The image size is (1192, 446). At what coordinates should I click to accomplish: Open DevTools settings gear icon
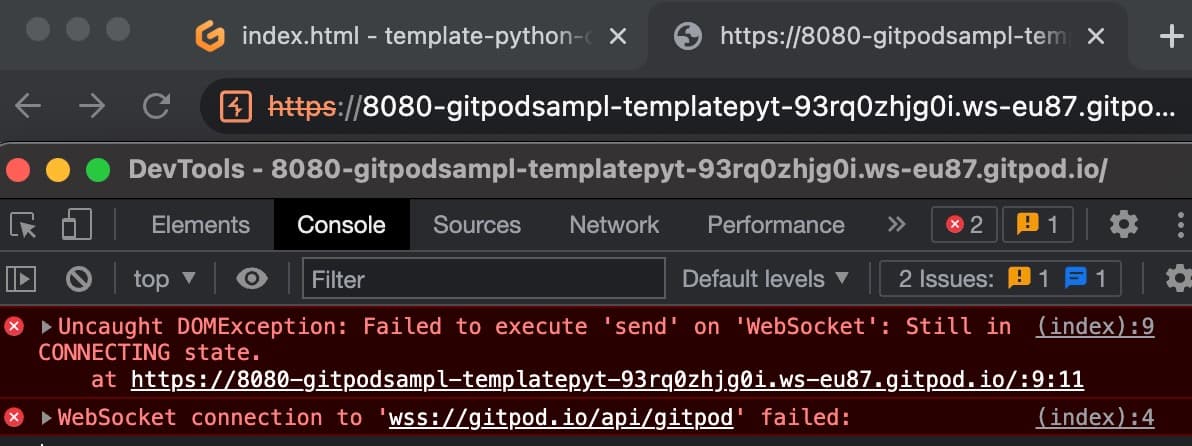[x=1124, y=225]
